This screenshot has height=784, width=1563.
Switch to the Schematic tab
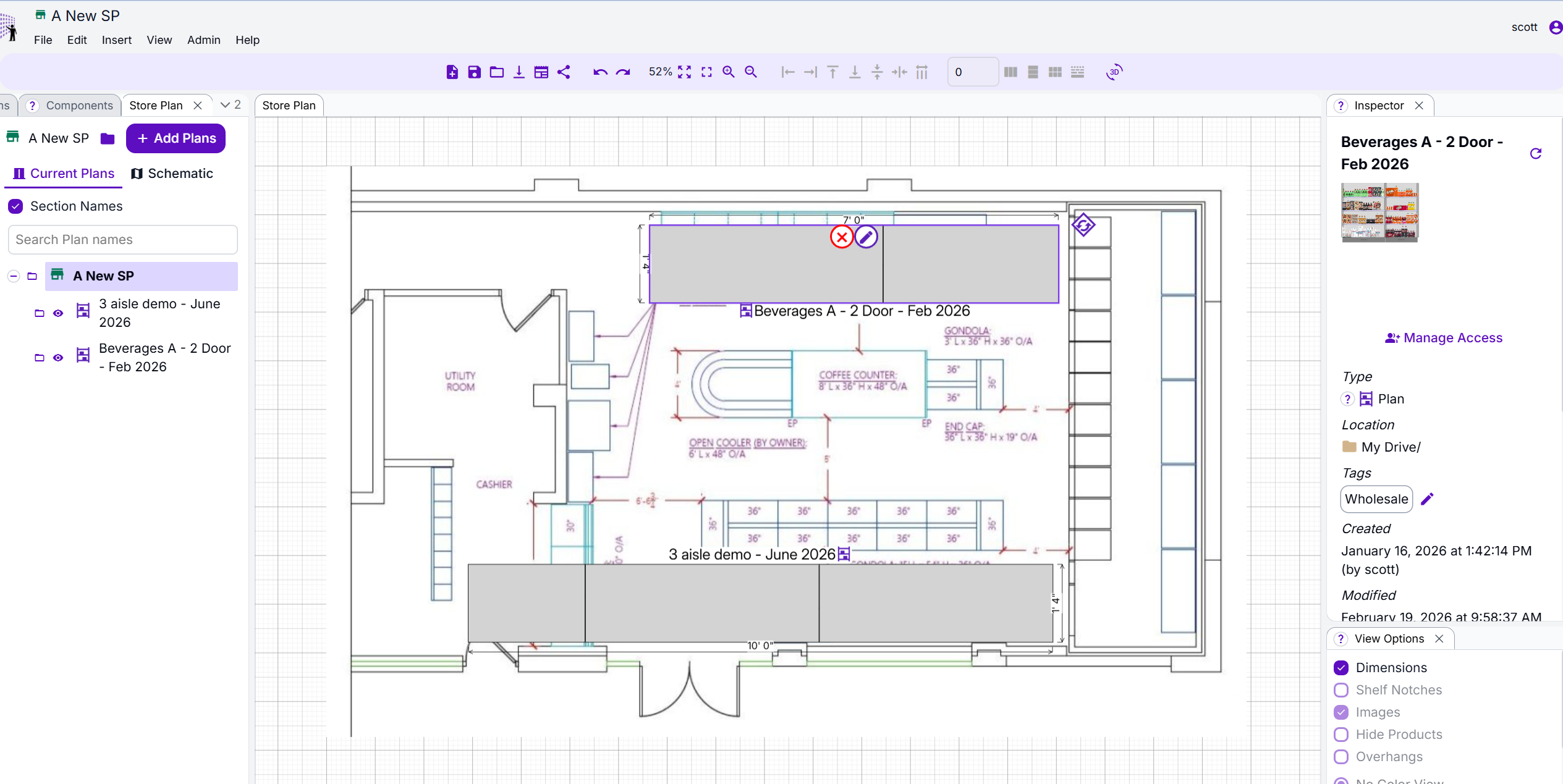[x=172, y=174]
